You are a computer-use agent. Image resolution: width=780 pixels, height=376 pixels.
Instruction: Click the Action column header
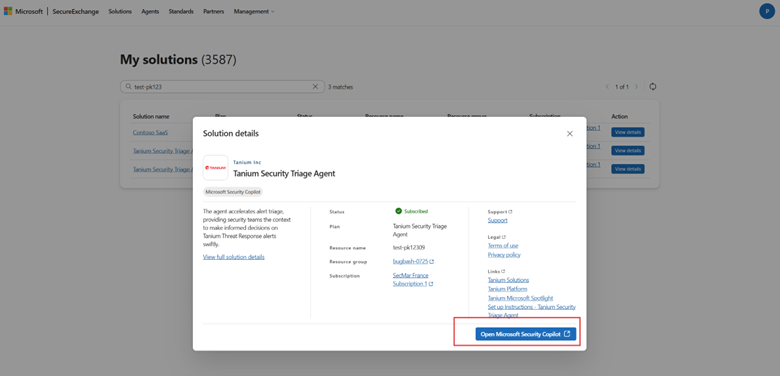pos(619,116)
